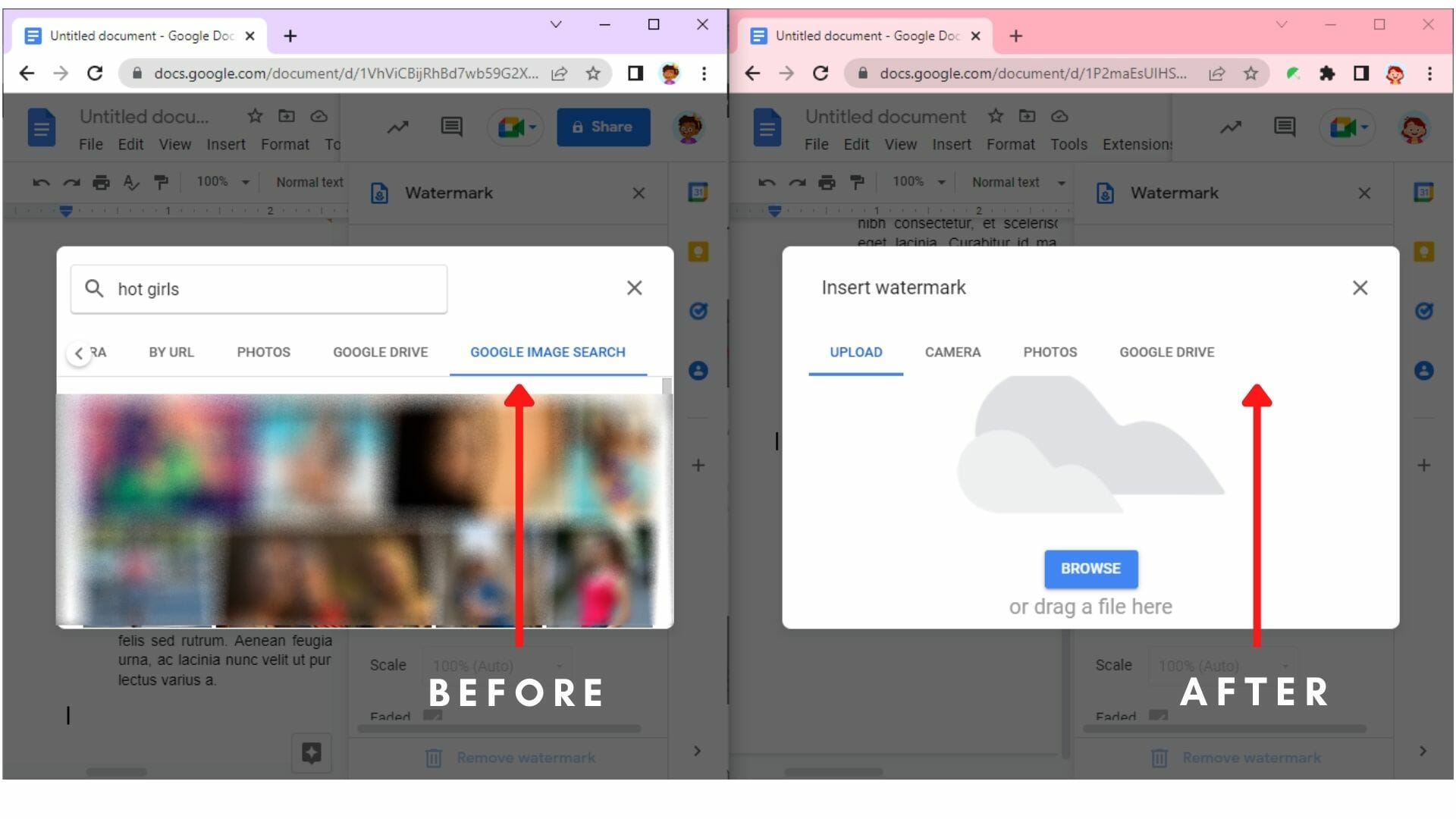Star the Untitled document
Image resolution: width=1456 pixels, height=819 pixels.
pos(996,116)
